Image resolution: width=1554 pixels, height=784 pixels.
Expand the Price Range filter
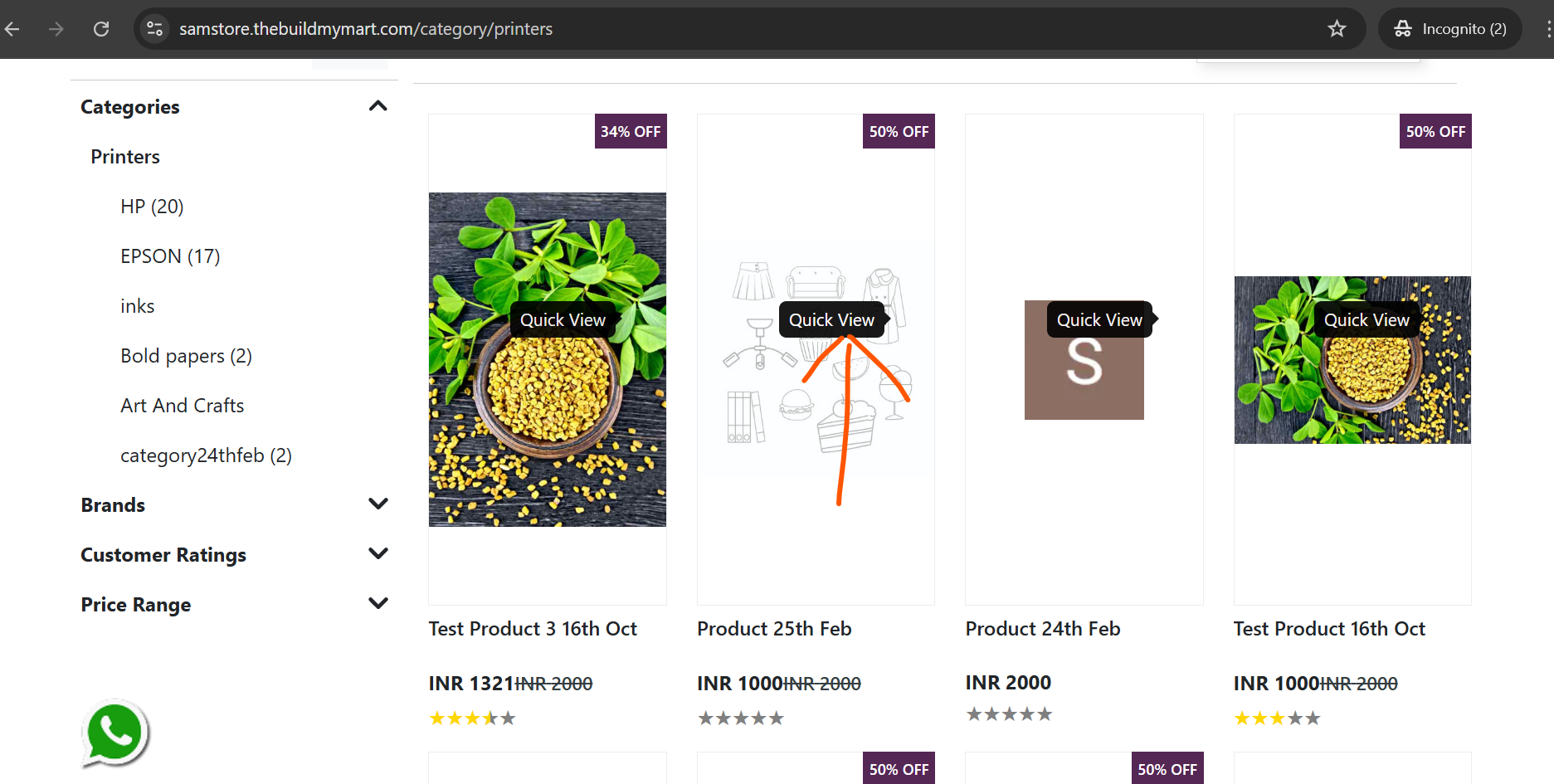tap(378, 604)
